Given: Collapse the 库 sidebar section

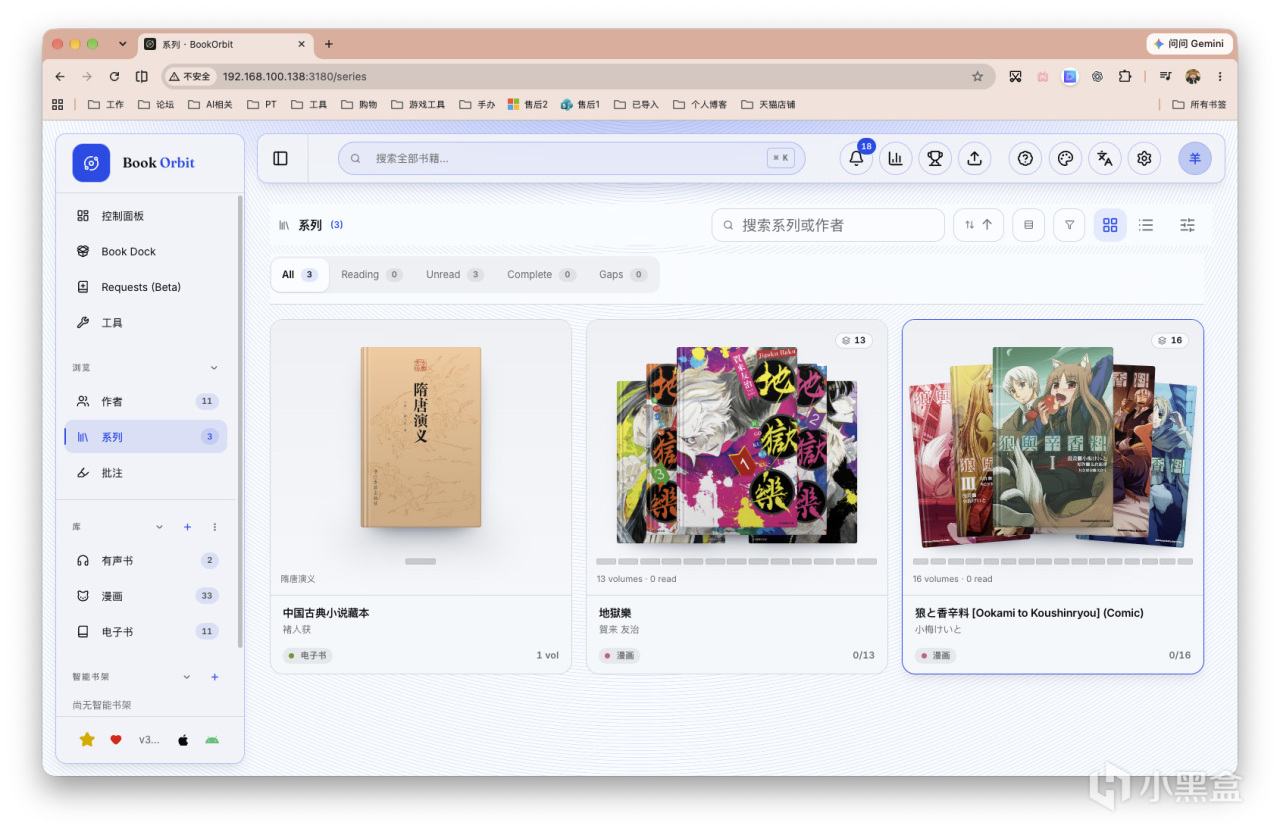Looking at the screenshot, I should (159, 527).
